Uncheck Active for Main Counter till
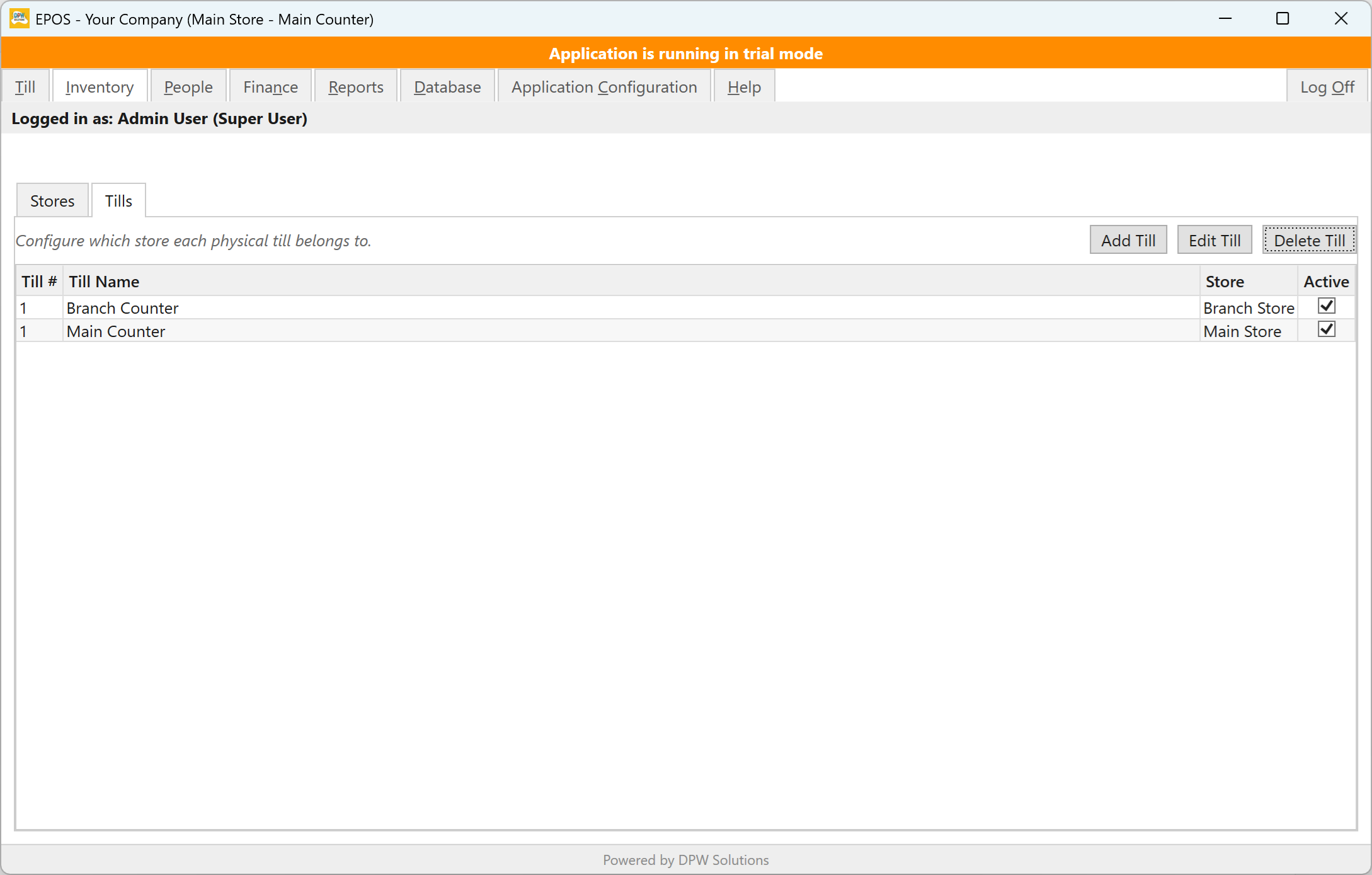Screen dimensions: 1372x875 1327,329
